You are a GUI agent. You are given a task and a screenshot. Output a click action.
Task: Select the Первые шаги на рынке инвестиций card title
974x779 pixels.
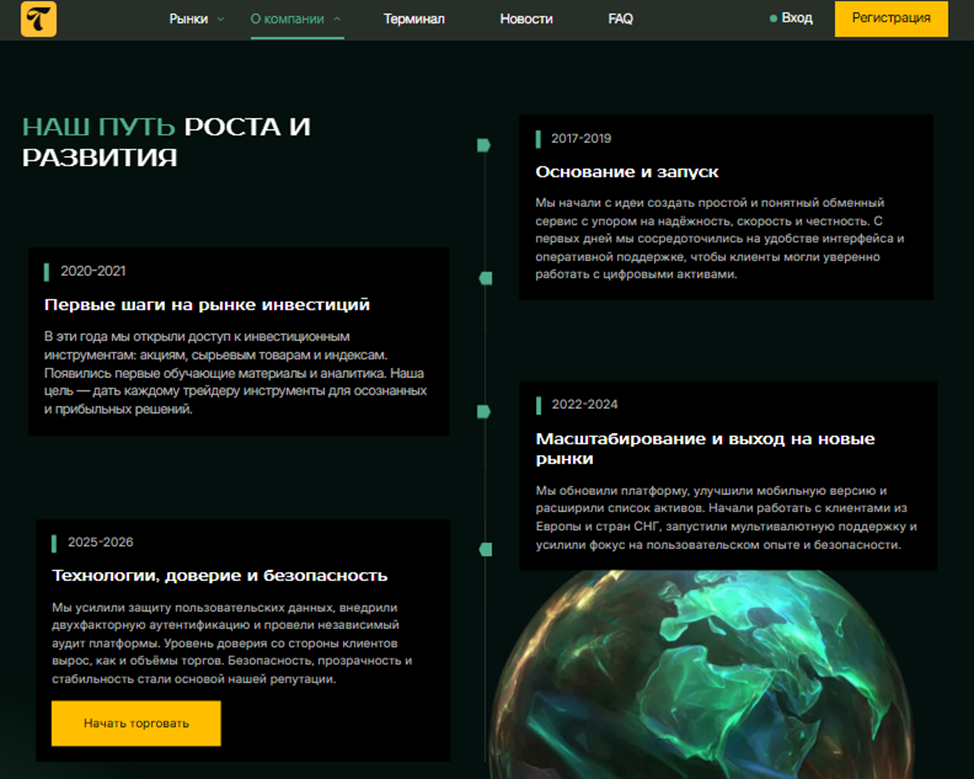(x=207, y=304)
